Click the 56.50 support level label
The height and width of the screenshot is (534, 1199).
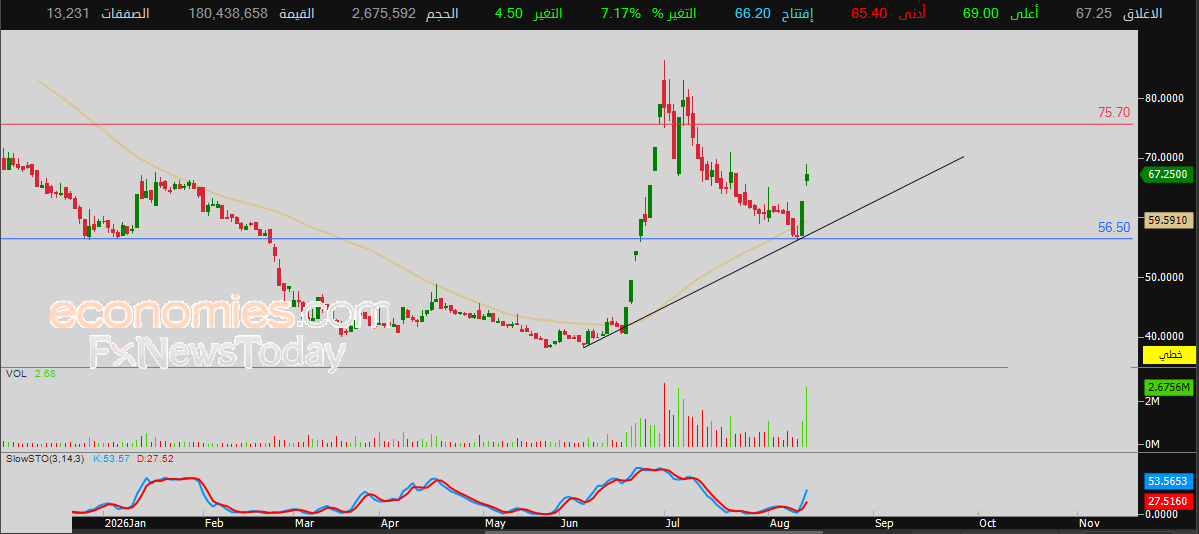1113,227
